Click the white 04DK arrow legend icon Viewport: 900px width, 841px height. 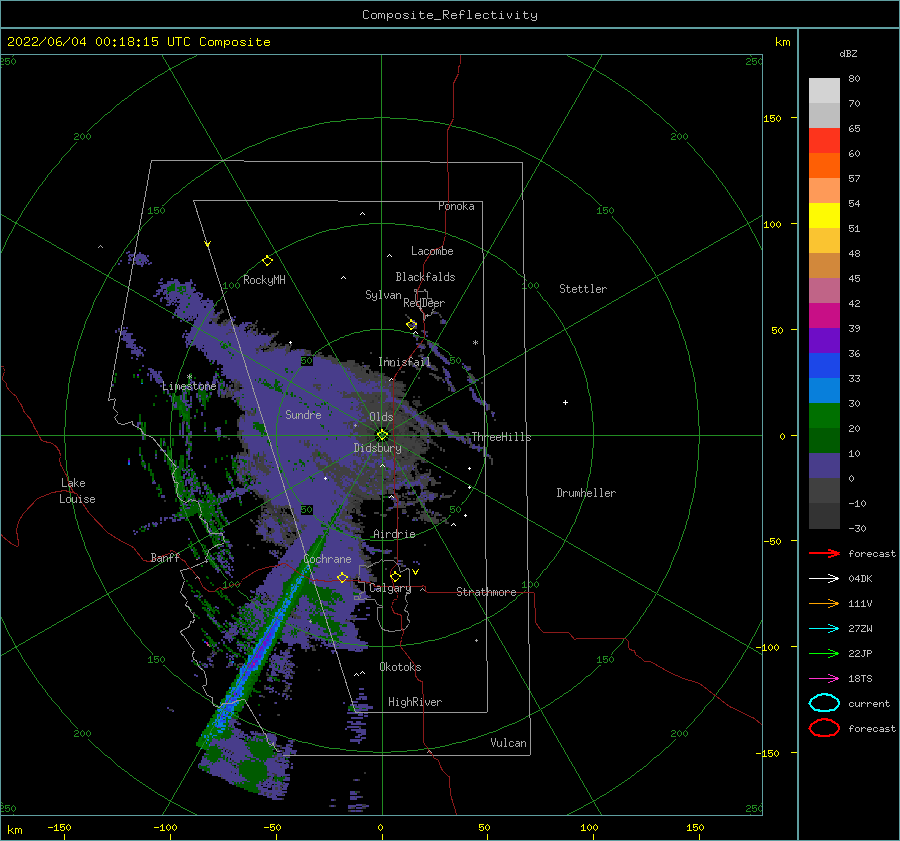pyautogui.click(x=824, y=579)
